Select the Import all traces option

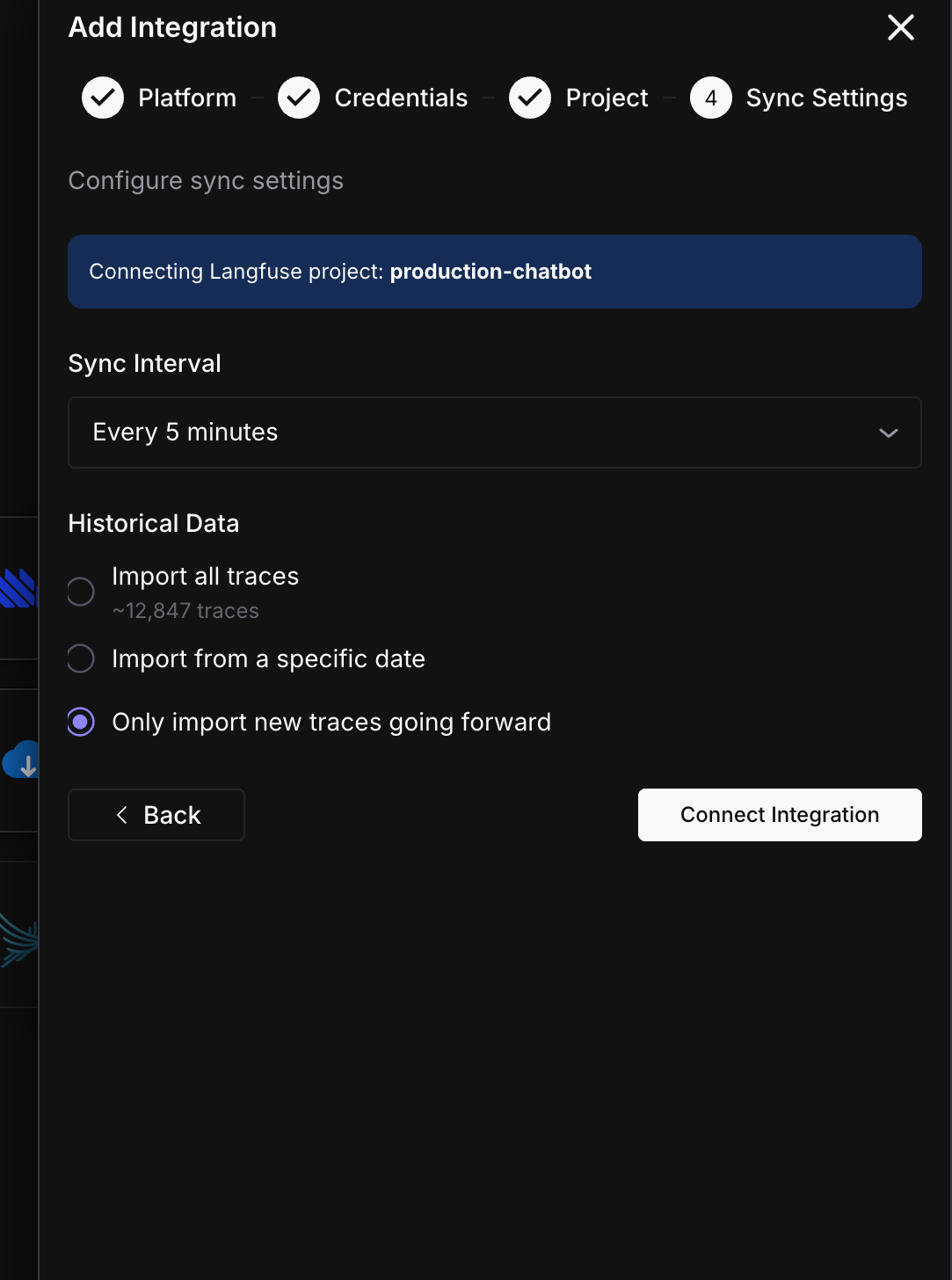click(80, 592)
